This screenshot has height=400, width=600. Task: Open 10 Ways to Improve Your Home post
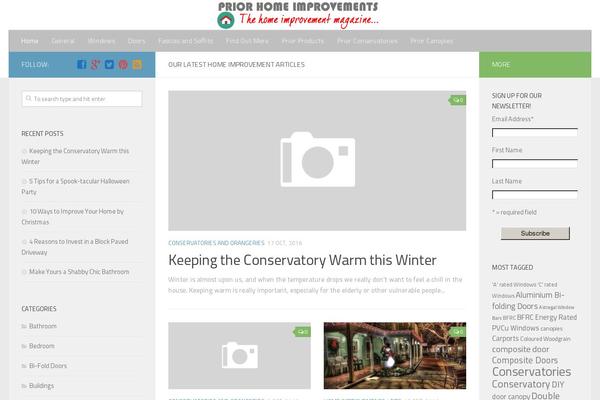(x=73, y=217)
